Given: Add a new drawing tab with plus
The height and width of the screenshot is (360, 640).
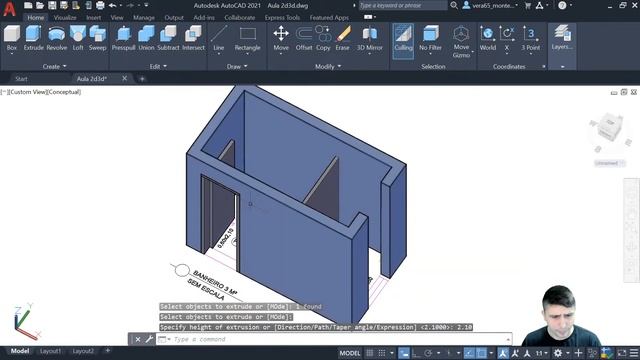Looking at the screenshot, I should [142, 79].
